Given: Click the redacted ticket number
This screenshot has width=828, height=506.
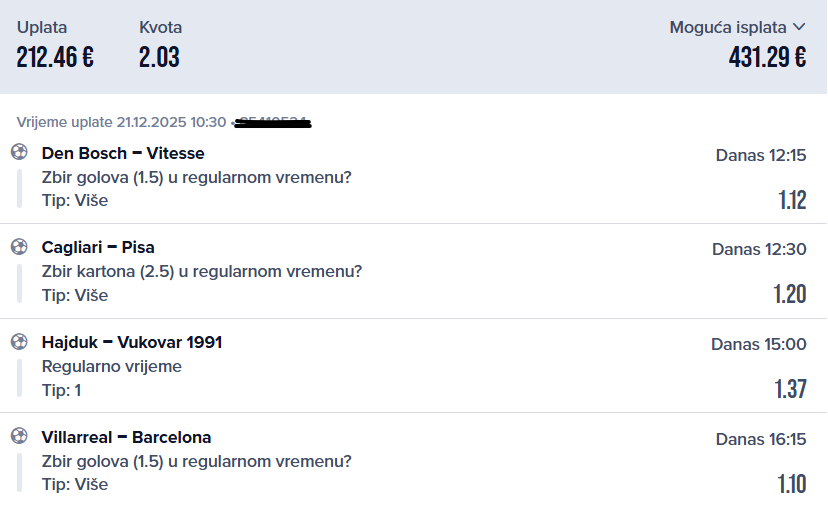Looking at the screenshot, I should 273,123.
